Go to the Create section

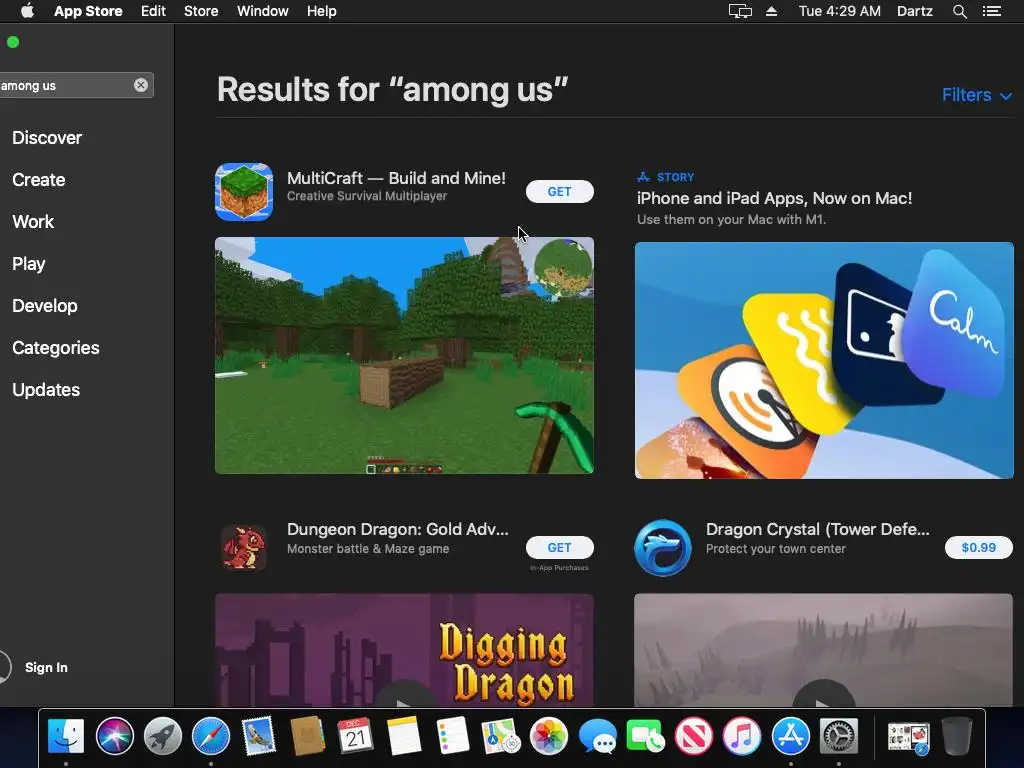[x=39, y=180]
